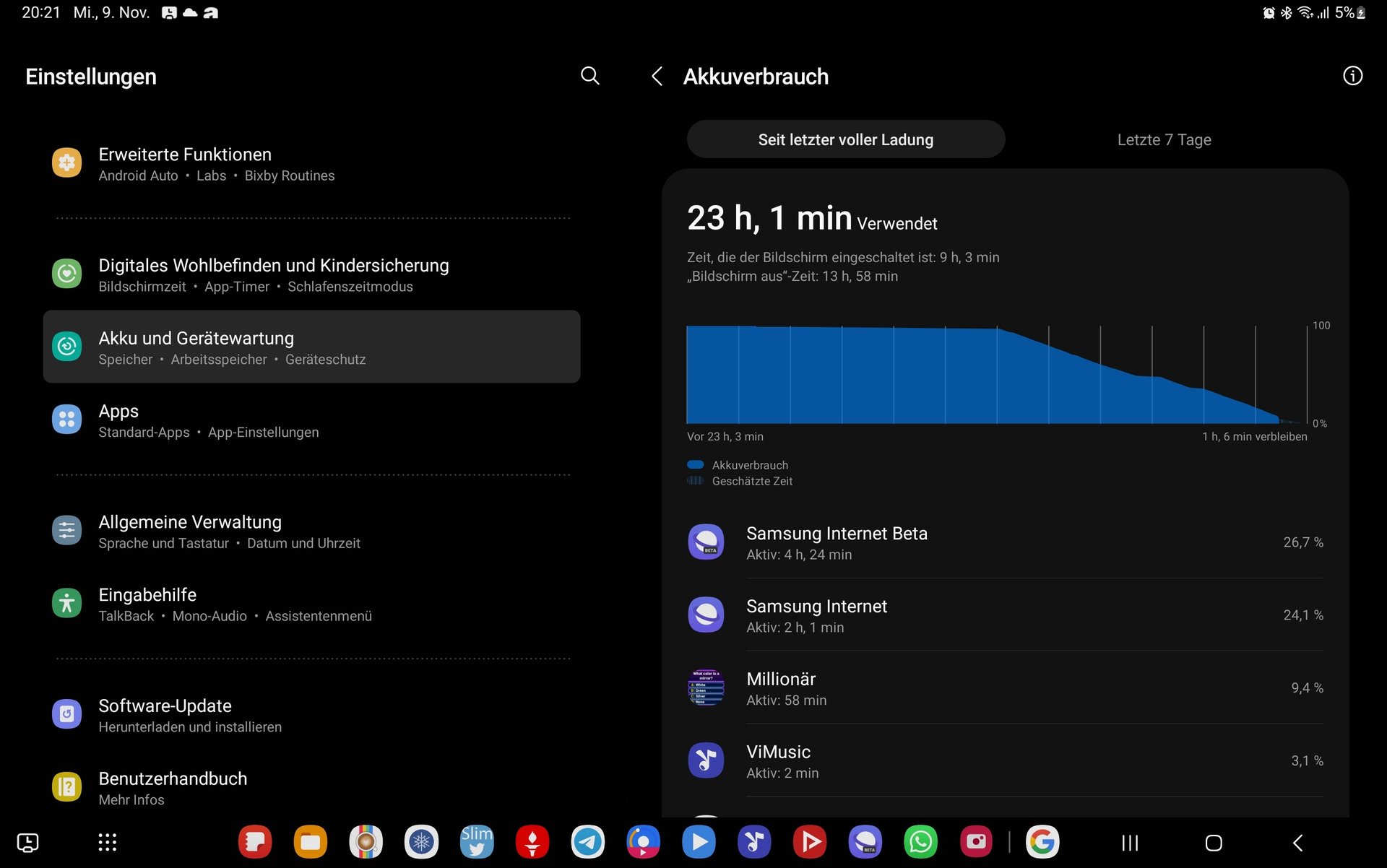The height and width of the screenshot is (868, 1387).
Task: Open ViMusic from the taskbar dock
Action: [x=754, y=842]
